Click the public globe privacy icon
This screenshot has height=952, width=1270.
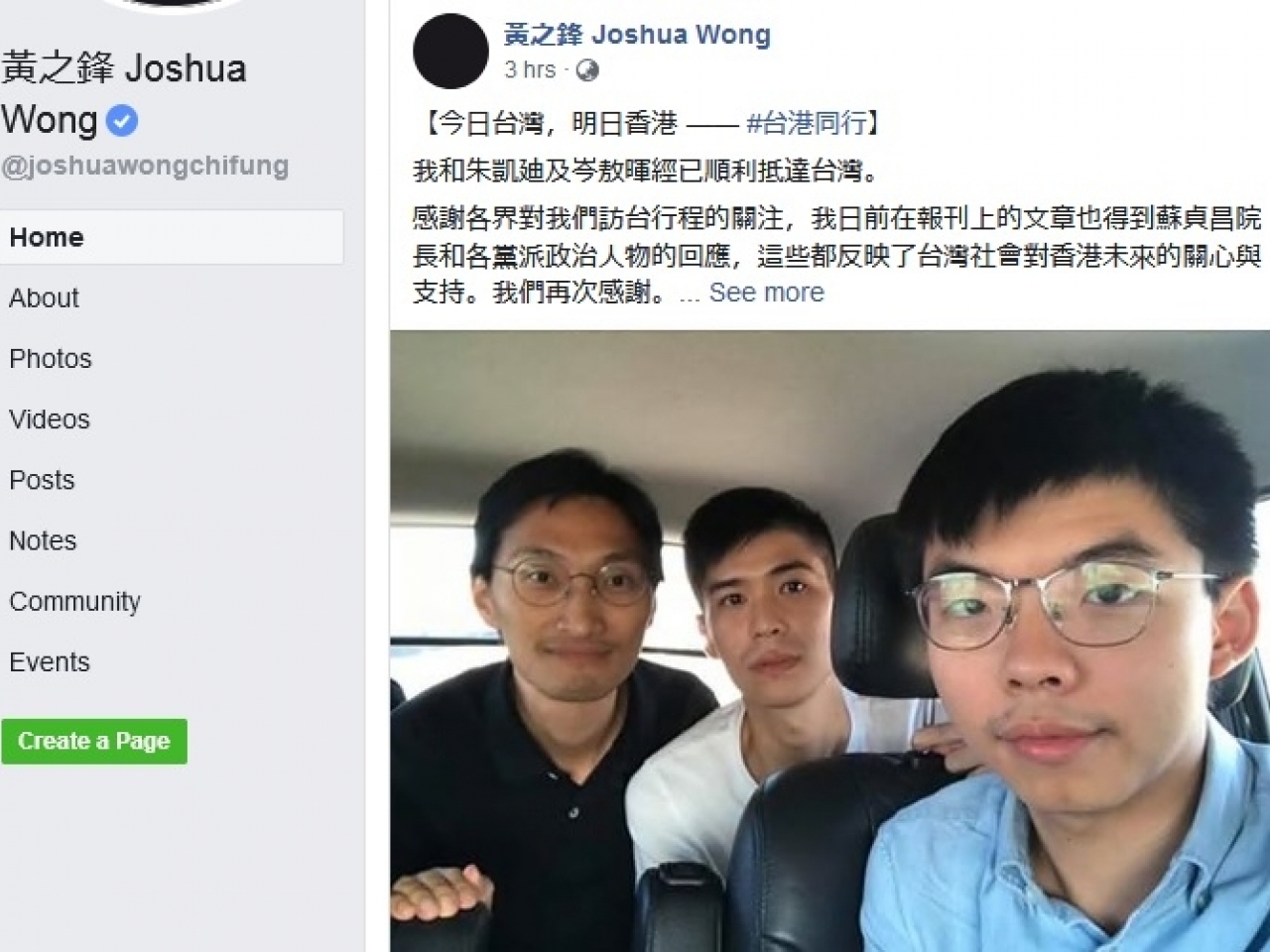[587, 69]
